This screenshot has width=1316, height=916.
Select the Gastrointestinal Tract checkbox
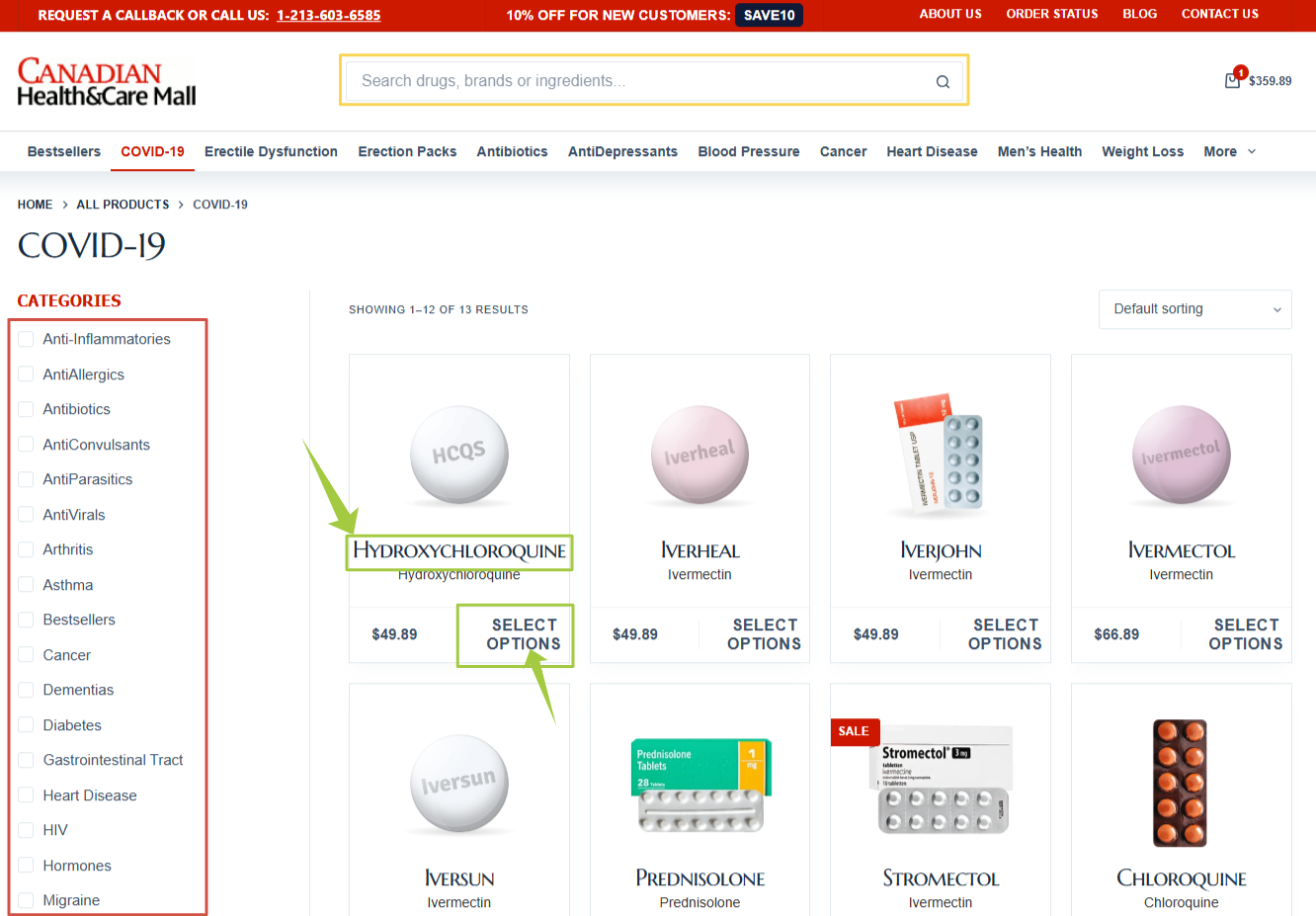[26, 760]
